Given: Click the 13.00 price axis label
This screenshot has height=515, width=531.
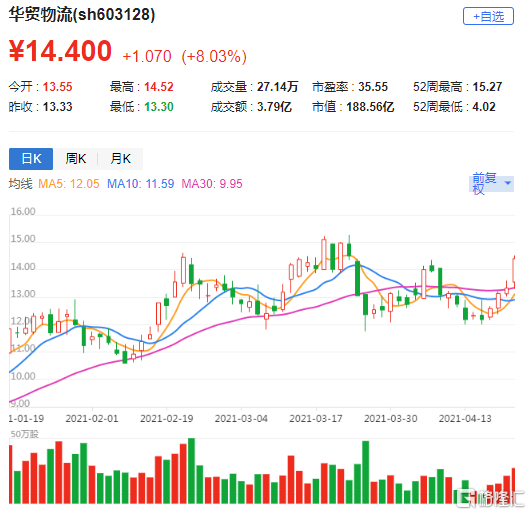Looking at the screenshot, I should tap(23, 294).
